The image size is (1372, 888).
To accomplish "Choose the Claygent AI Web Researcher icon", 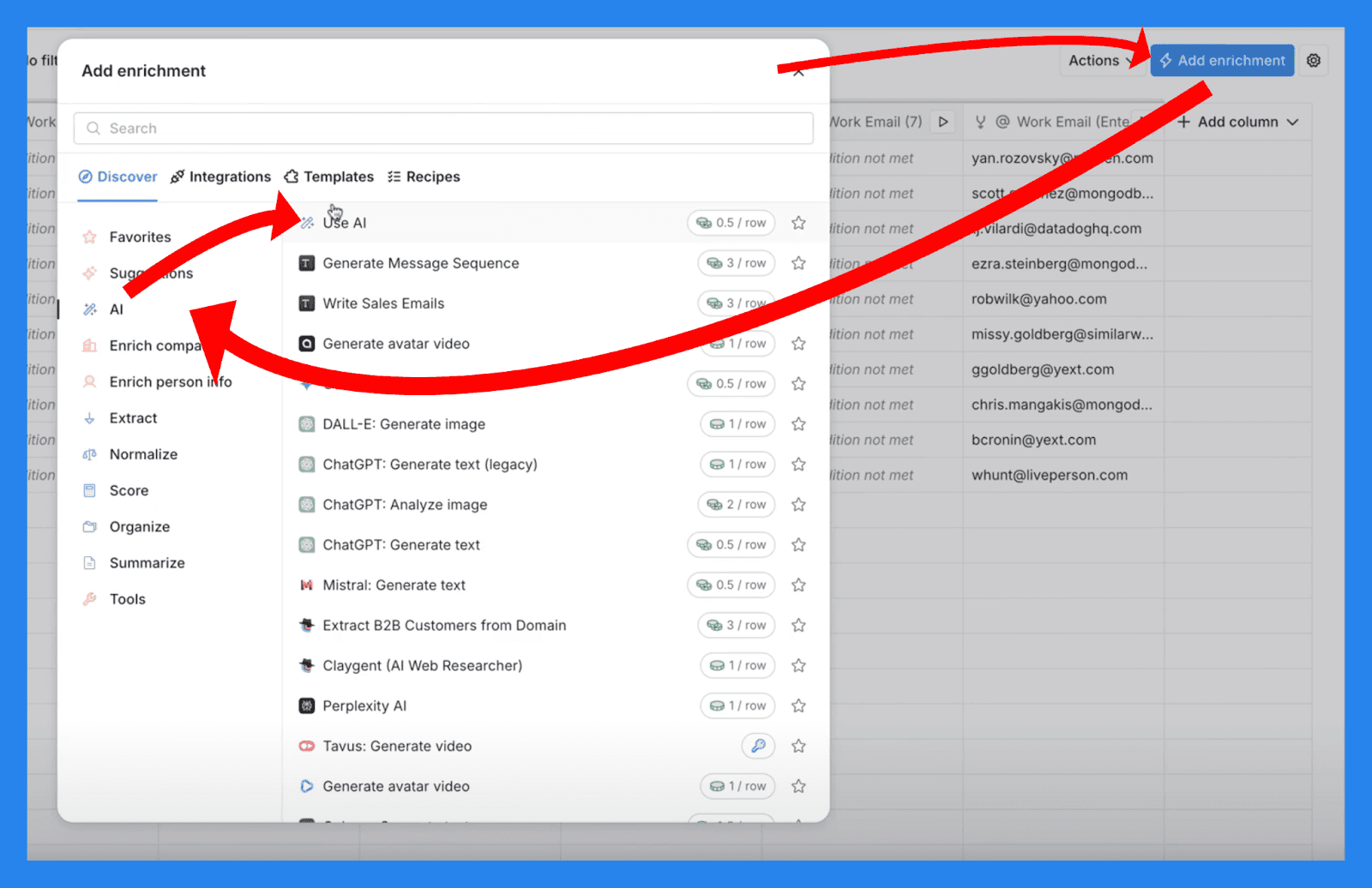I will coord(306,665).
